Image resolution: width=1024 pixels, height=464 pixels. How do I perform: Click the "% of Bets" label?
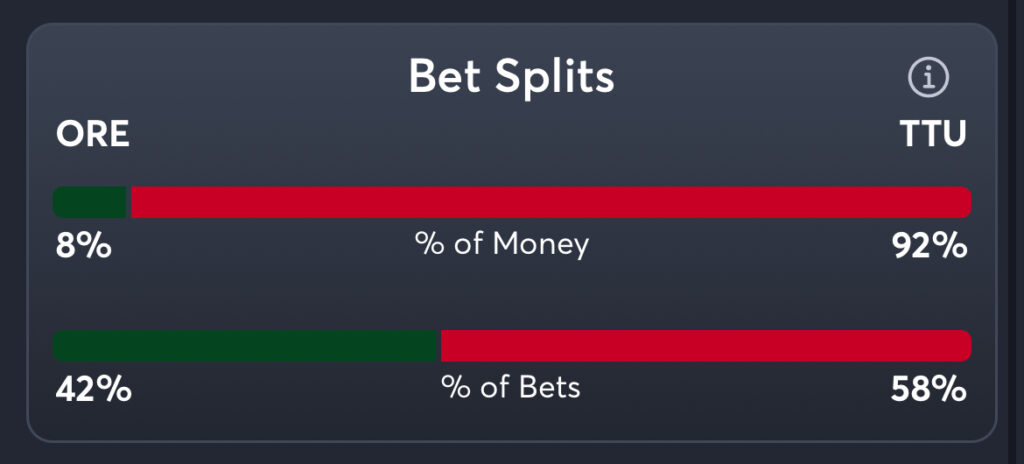tap(511, 387)
